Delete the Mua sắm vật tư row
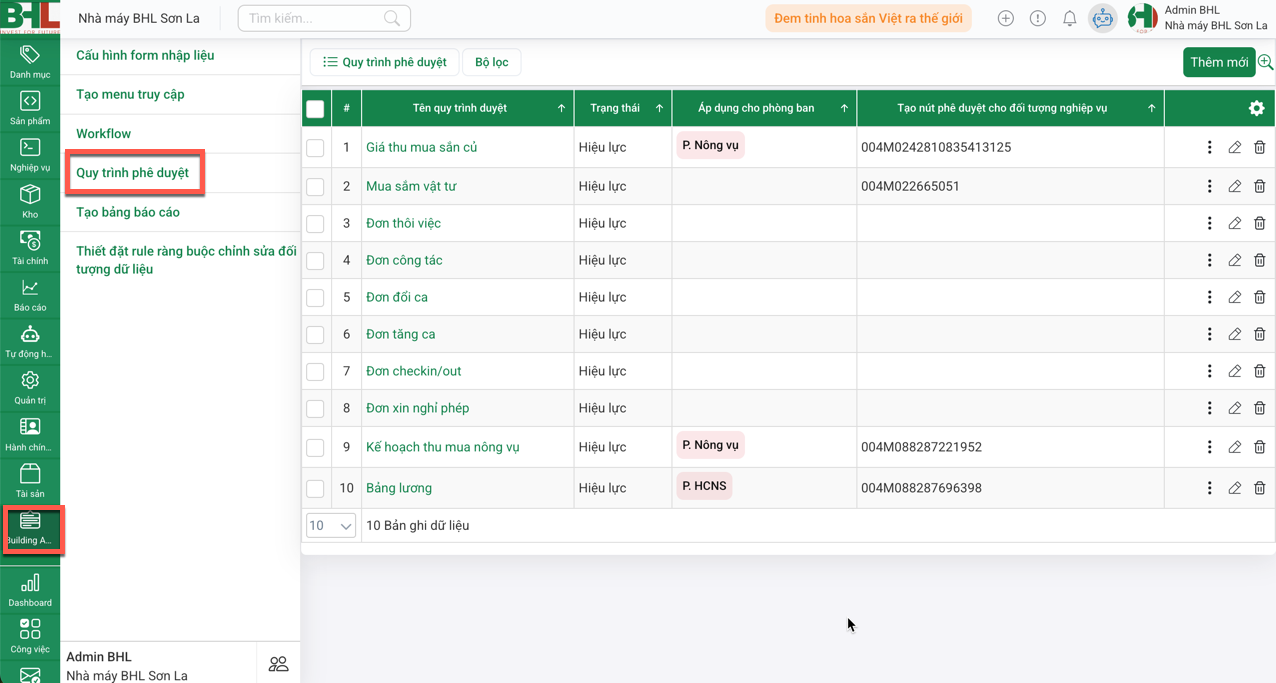This screenshot has width=1276, height=683. (1260, 186)
